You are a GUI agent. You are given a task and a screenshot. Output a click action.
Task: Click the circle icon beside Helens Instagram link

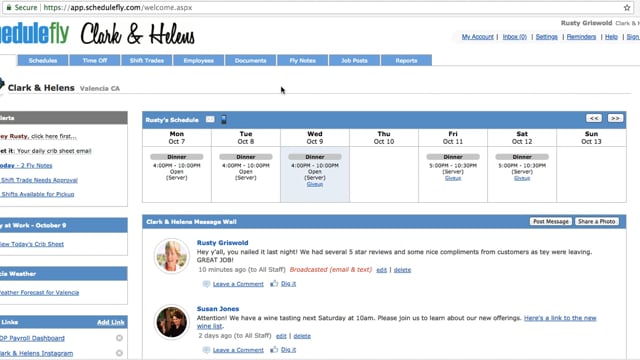119,353
